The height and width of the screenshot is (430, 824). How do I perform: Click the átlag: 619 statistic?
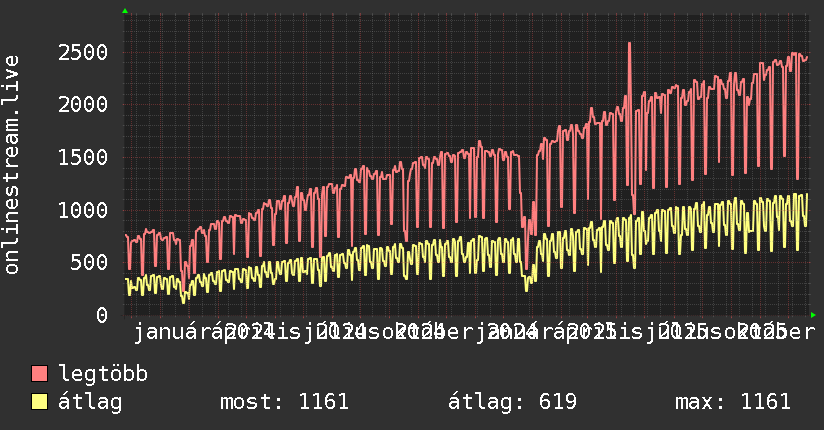tap(512, 402)
